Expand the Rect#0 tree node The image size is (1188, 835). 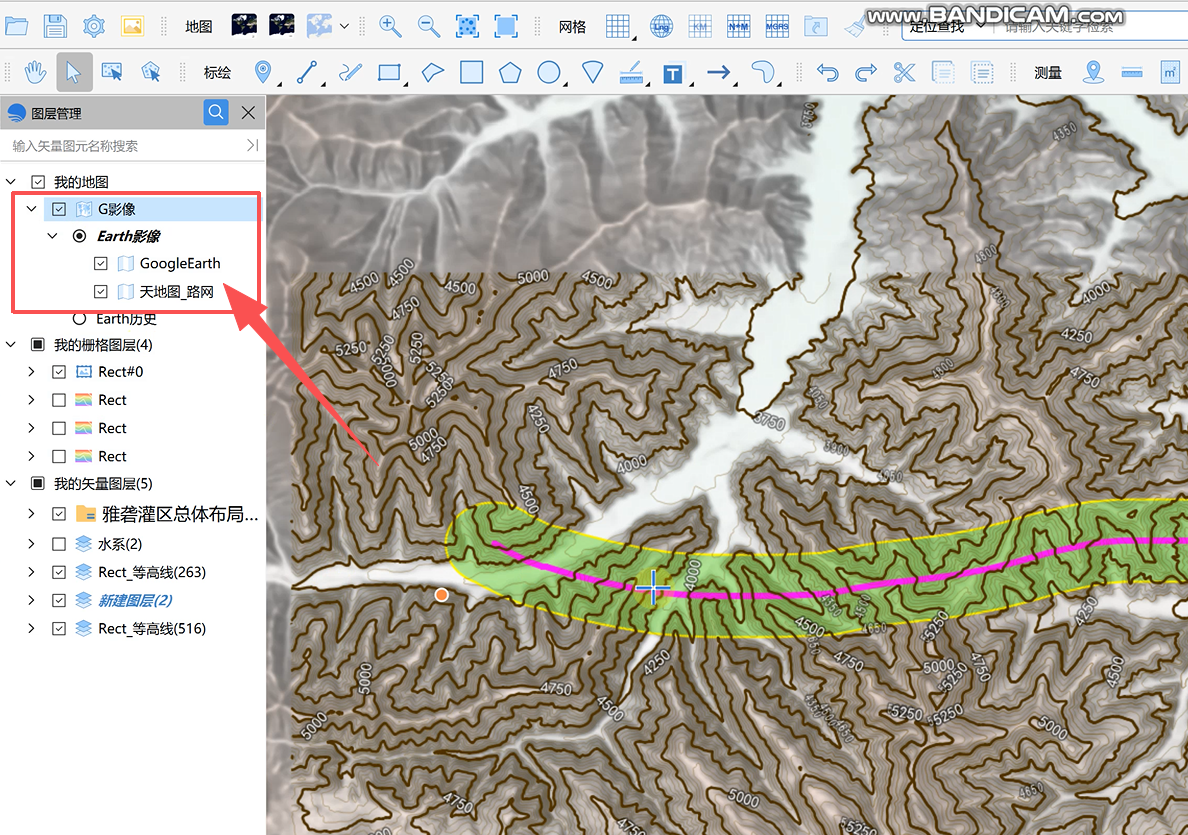click(x=32, y=372)
